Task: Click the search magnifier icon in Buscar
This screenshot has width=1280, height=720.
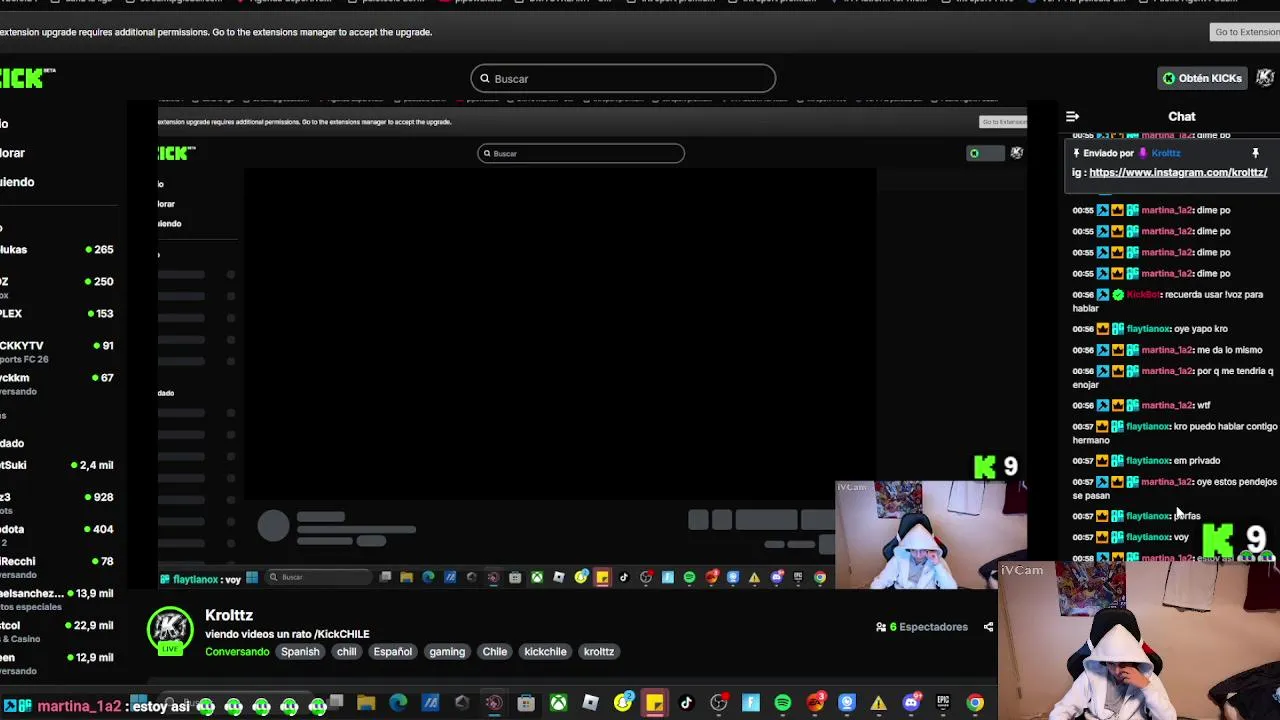Action: [x=485, y=79]
